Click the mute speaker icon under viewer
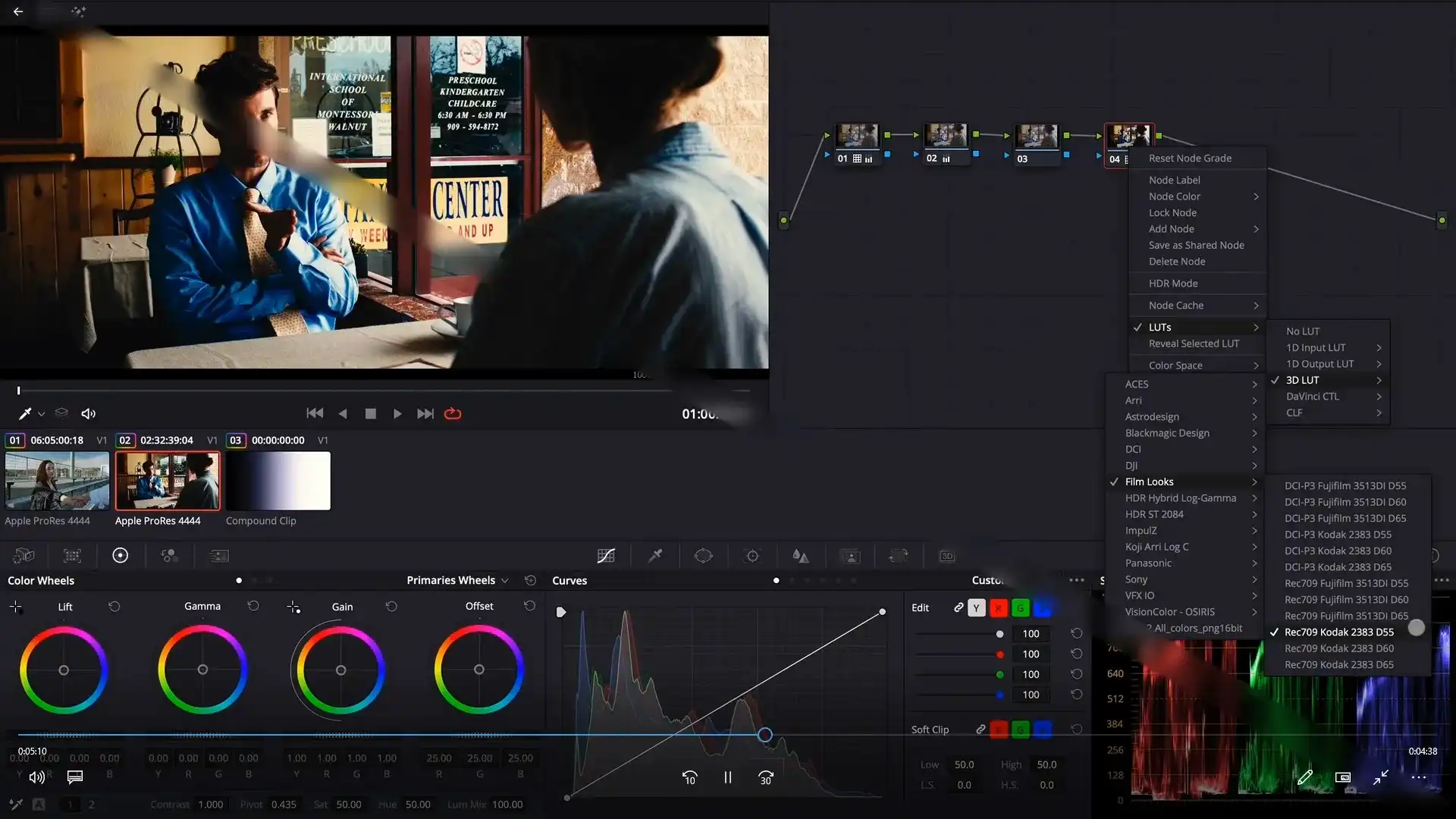1456x819 pixels. tap(88, 413)
